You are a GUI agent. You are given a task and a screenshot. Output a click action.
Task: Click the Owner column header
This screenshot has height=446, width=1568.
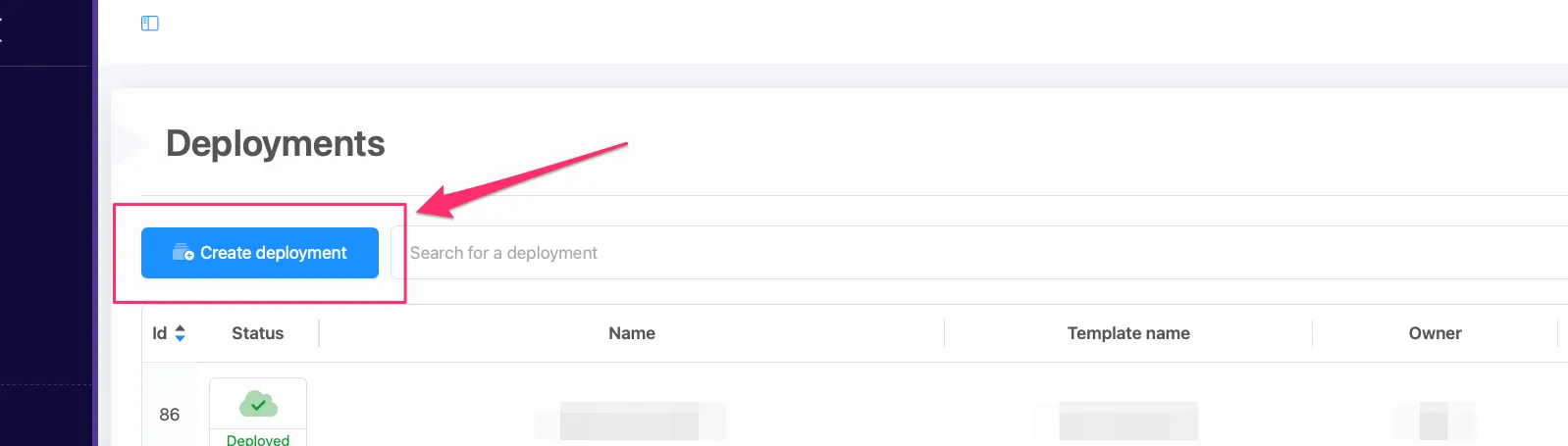1435,333
